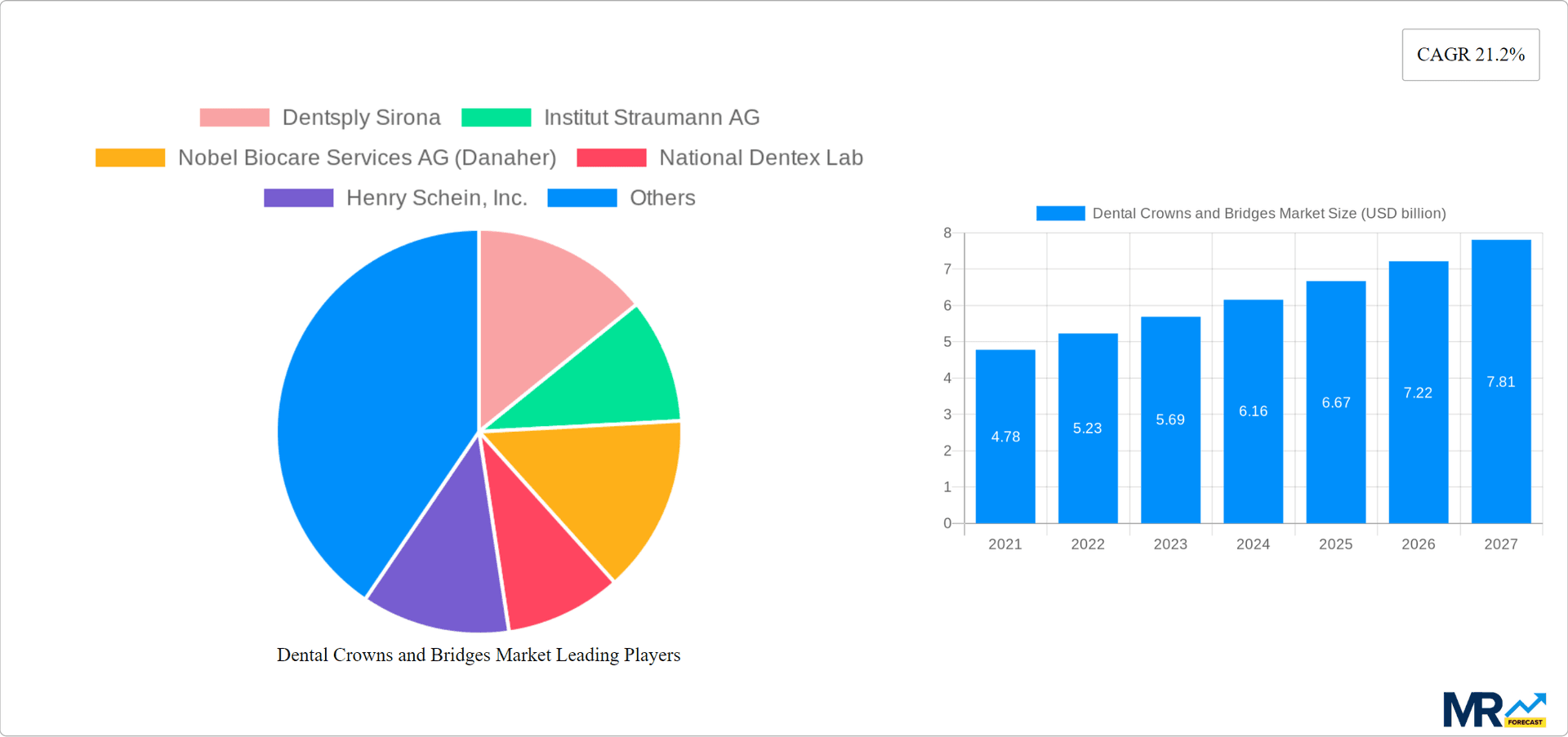Select the 2027 bar showing 7.81
Image resolution: width=1568 pixels, height=737 pixels.
pyautogui.click(x=1500, y=380)
